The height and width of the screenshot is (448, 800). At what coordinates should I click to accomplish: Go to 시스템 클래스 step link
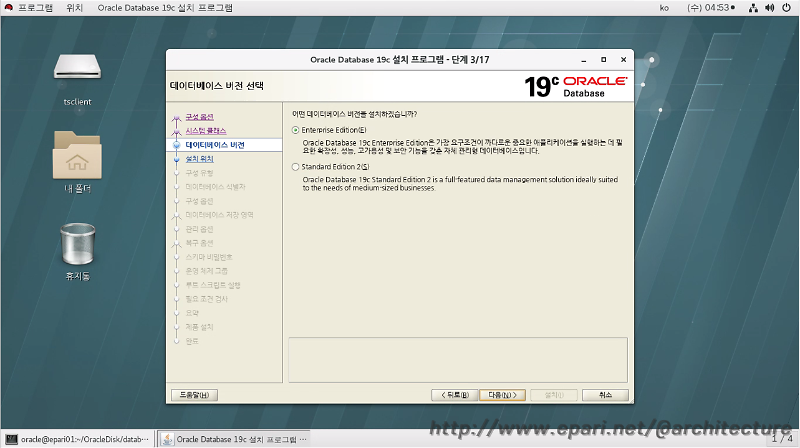206,131
